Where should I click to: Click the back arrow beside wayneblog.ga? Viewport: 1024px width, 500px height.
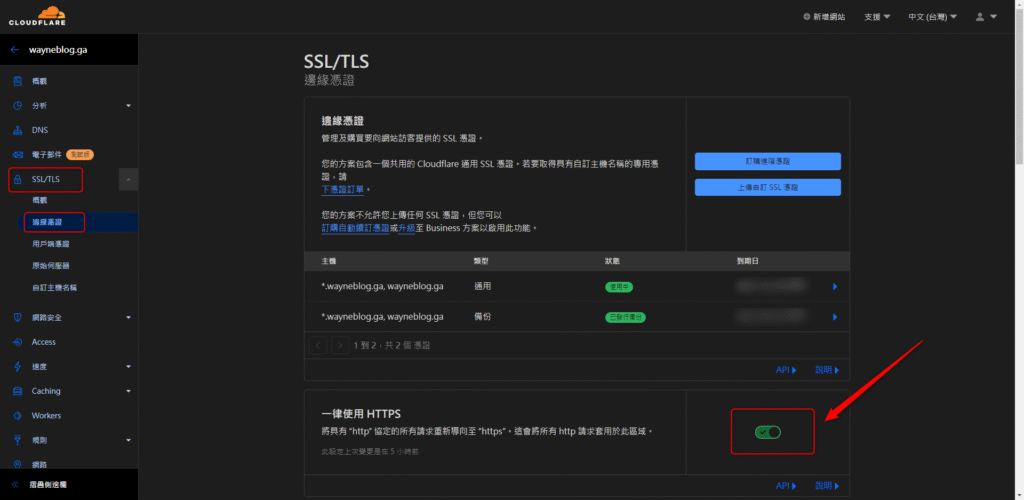coord(15,49)
